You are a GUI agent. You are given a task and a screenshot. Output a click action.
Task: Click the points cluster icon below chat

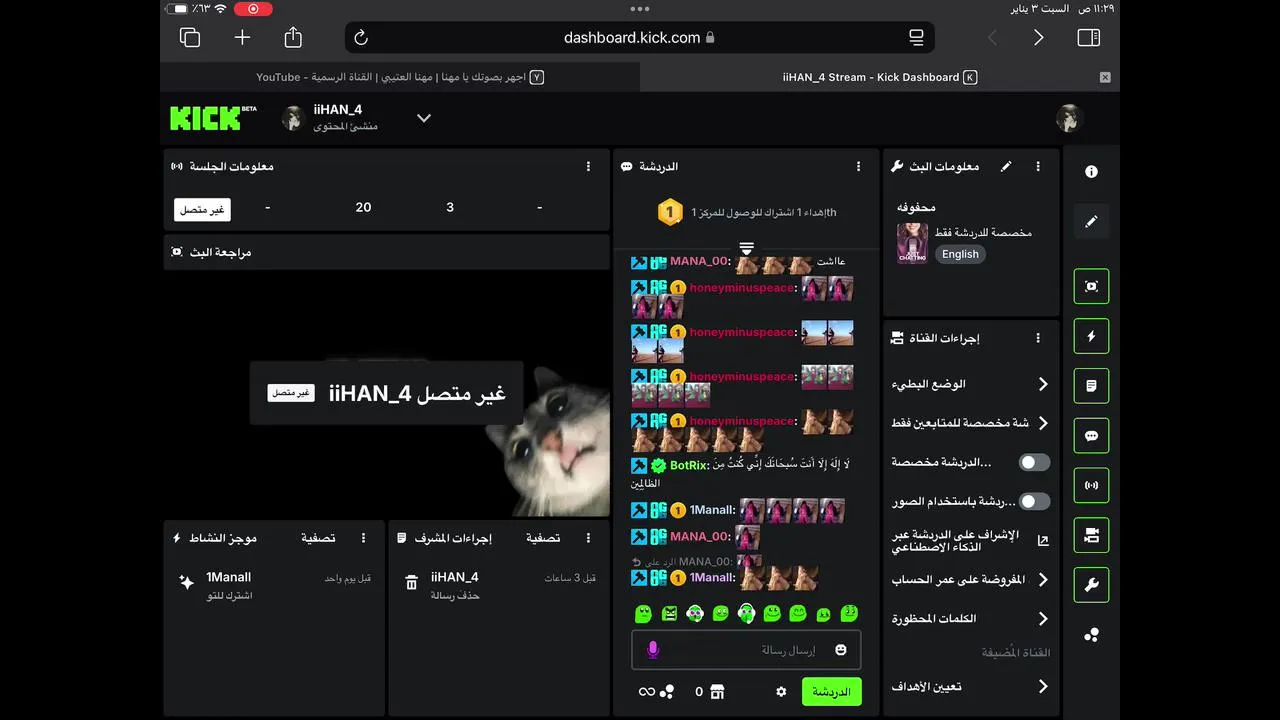click(x=668, y=691)
